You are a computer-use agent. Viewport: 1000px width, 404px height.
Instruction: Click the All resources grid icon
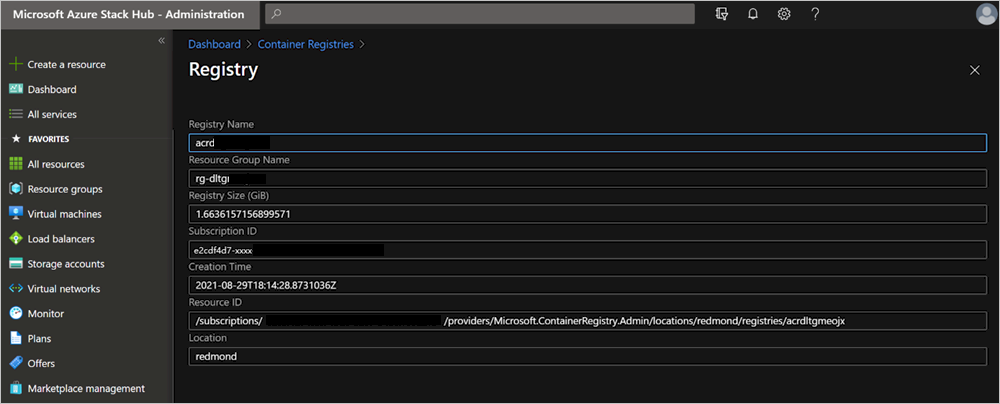click(x=16, y=164)
